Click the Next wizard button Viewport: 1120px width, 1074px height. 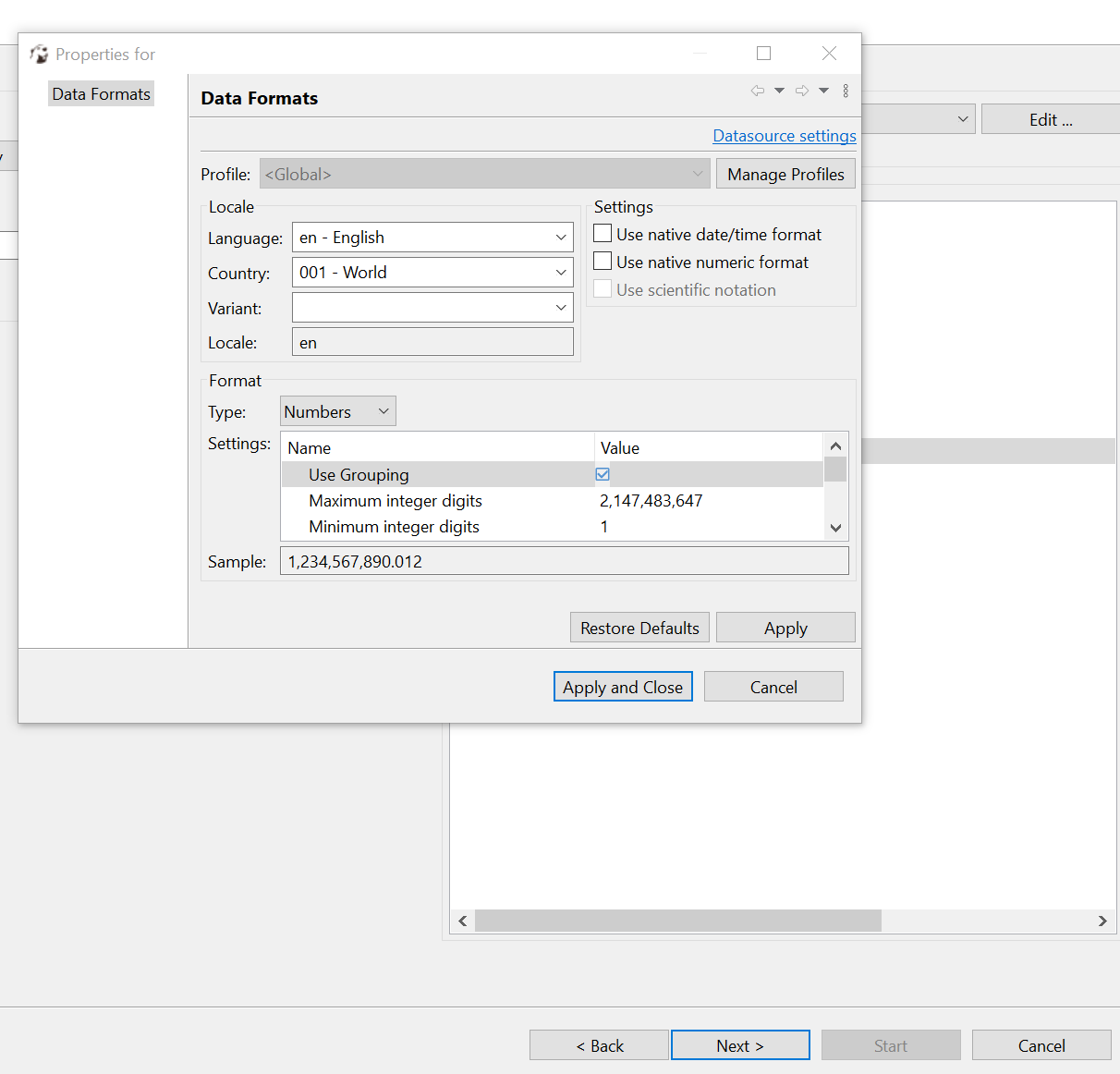[x=740, y=1044]
